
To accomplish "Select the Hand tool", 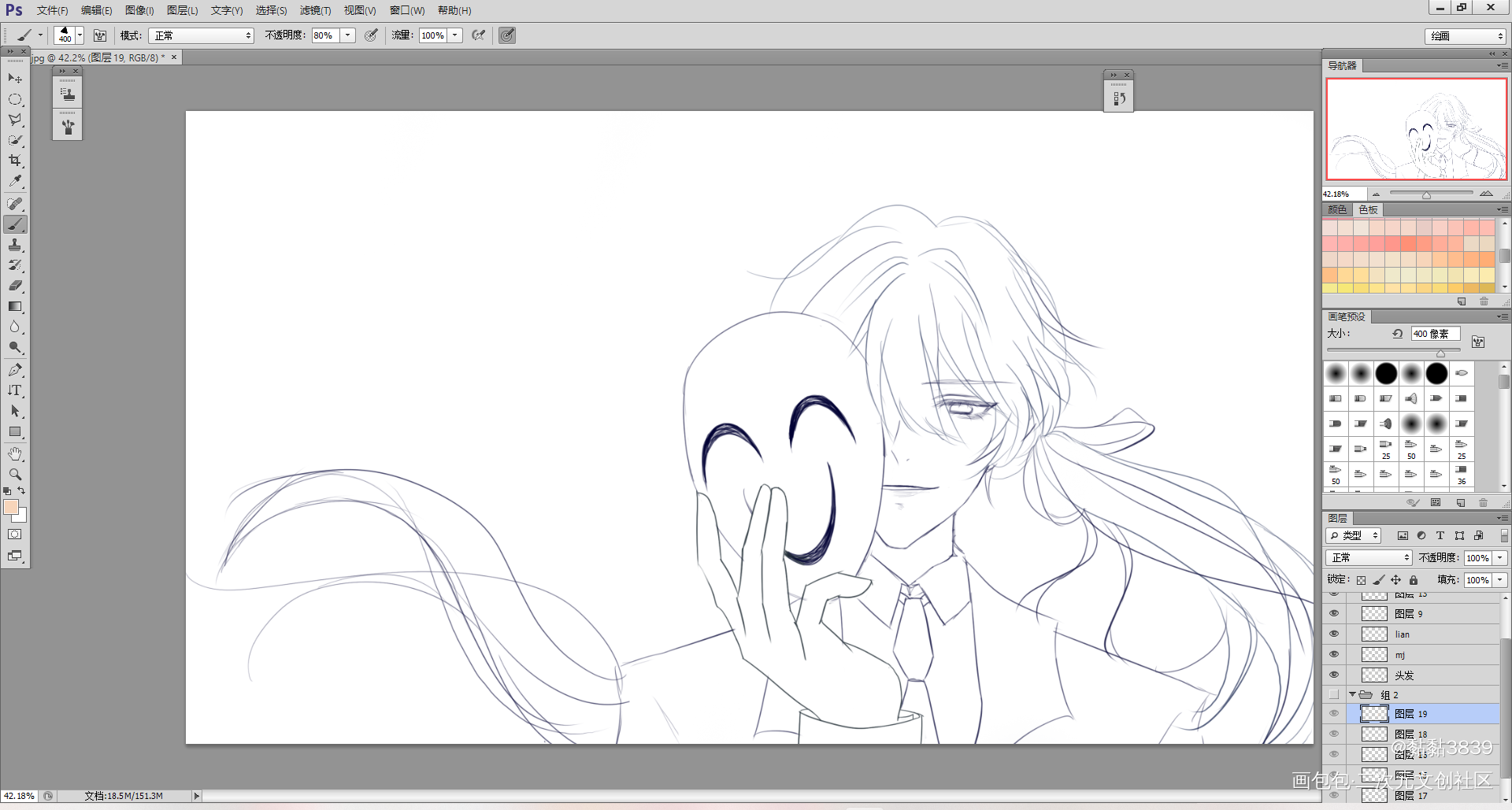I will tap(15, 454).
